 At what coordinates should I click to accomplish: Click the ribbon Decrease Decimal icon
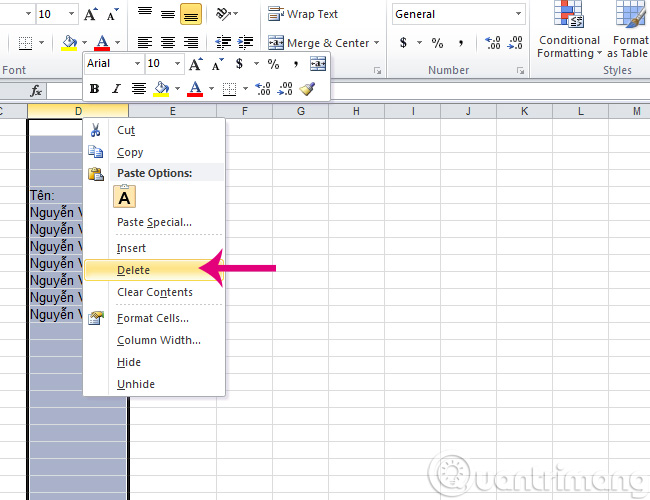click(x=515, y=43)
